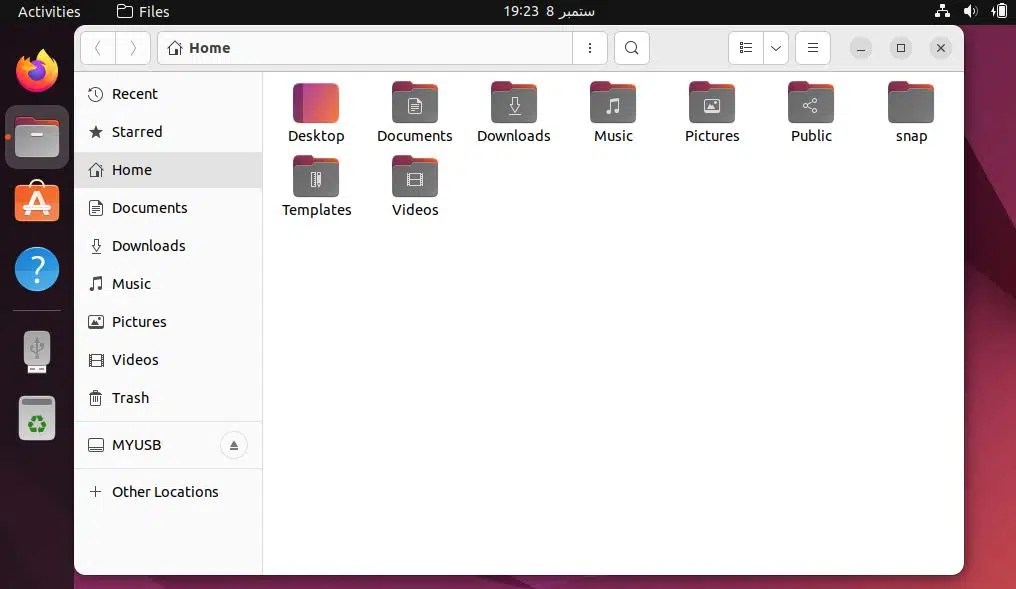
Task: Eject the MYUSB drive
Action: [234, 445]
